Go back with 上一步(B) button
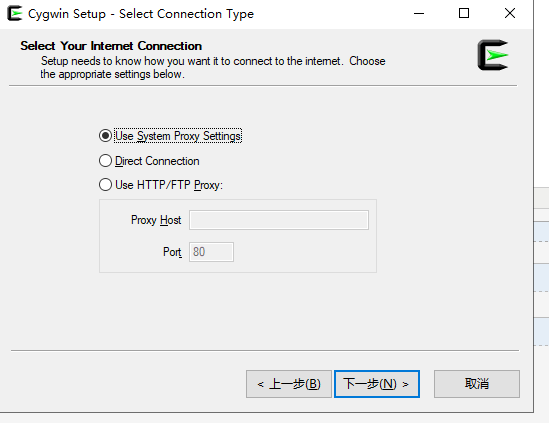 tap(289, 384)
